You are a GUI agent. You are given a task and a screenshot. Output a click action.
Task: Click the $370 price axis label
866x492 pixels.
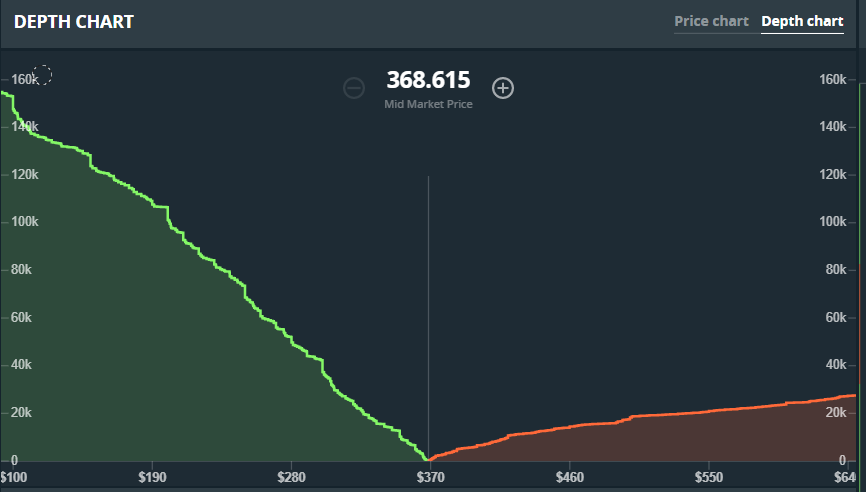click(430, 477)
